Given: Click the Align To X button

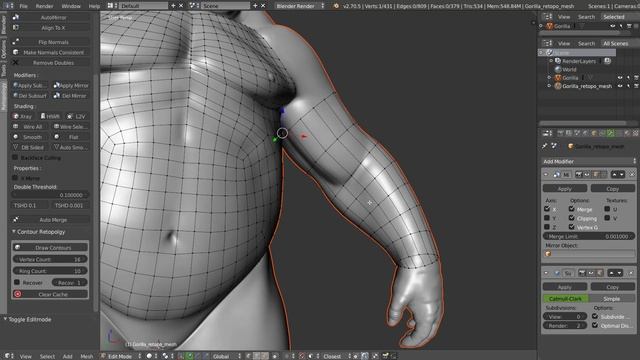Looking at the screenshot, I should [51, 28].
